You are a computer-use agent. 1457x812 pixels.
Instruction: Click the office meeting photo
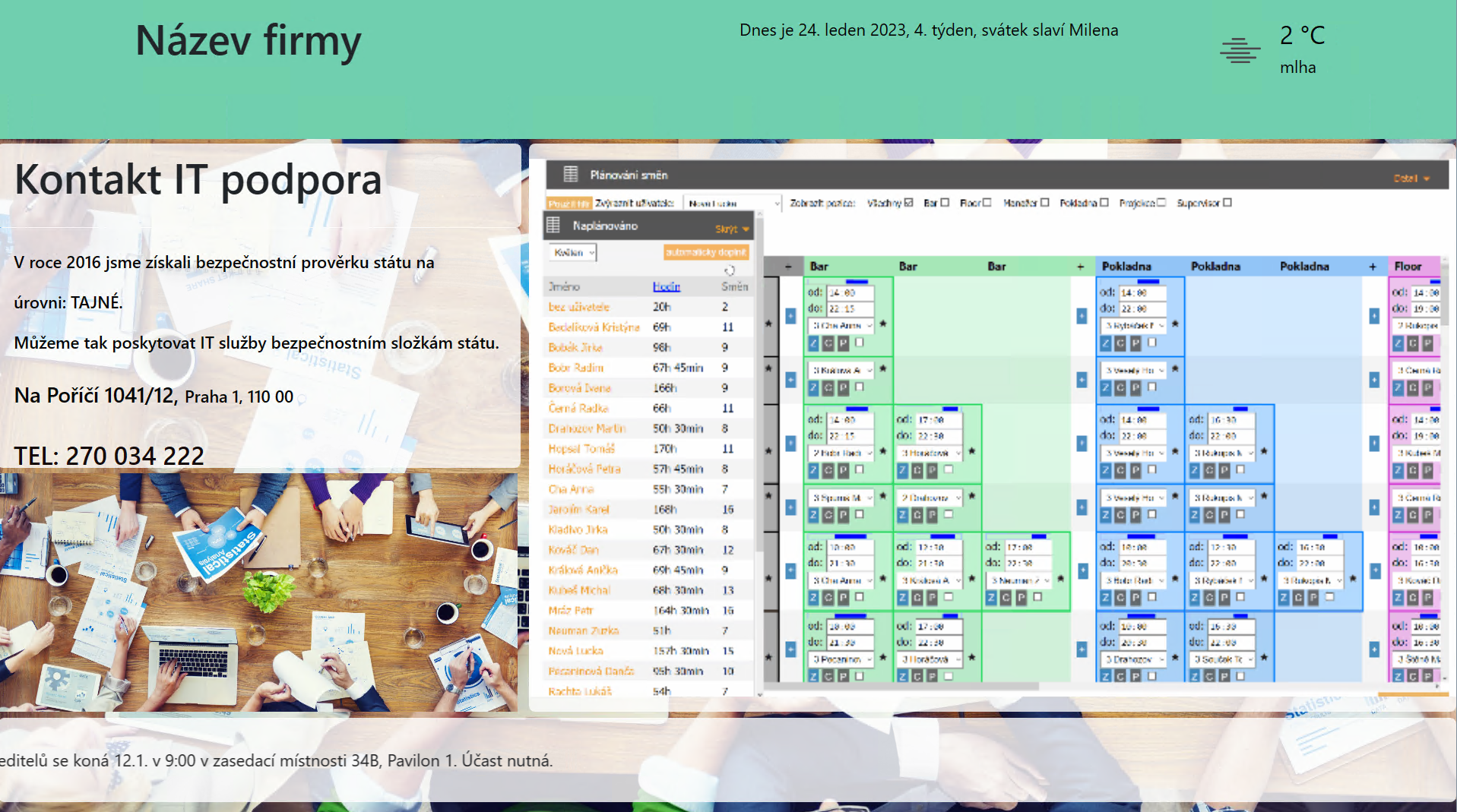[258, 592]
